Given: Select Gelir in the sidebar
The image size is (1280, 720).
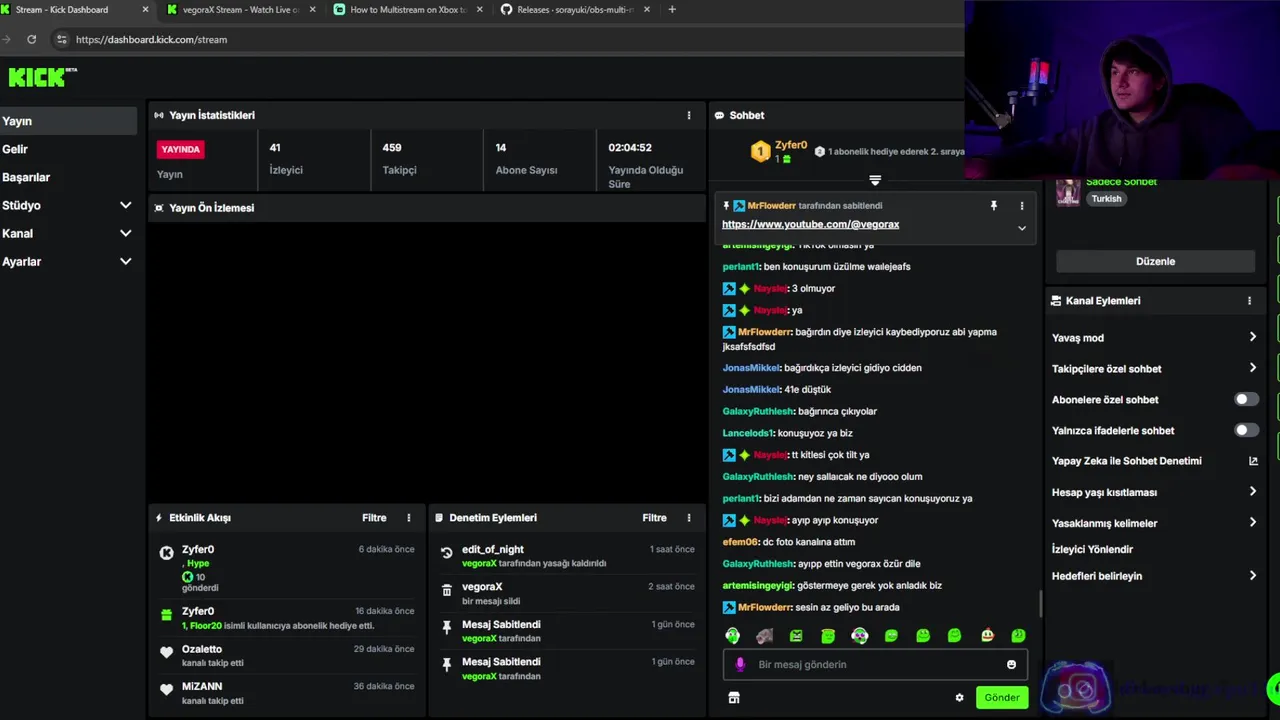Looking at the screenshot, I should (x=68, y=149).
